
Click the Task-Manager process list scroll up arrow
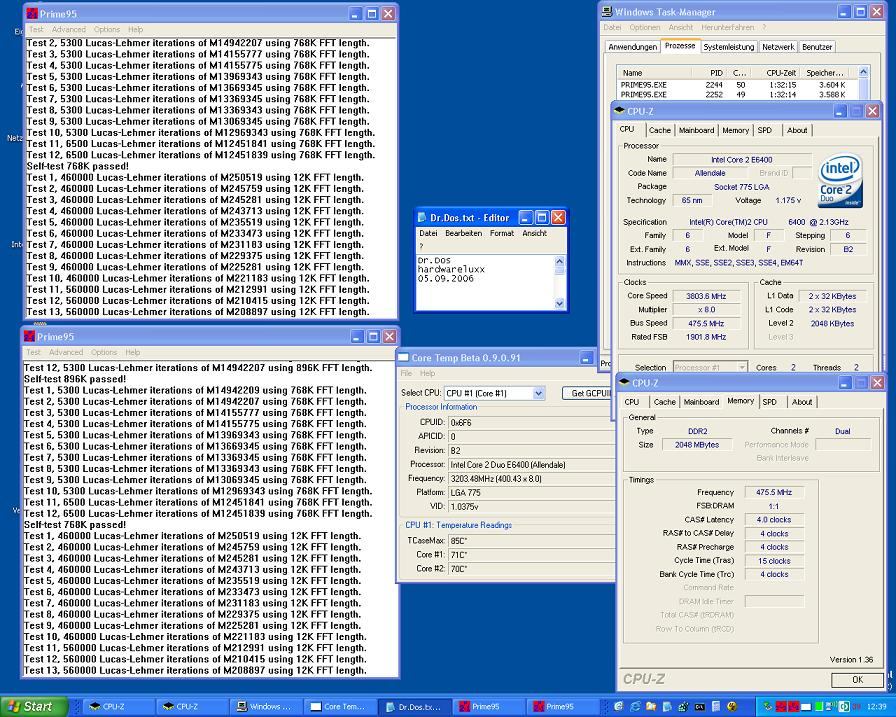coord(863,72)
